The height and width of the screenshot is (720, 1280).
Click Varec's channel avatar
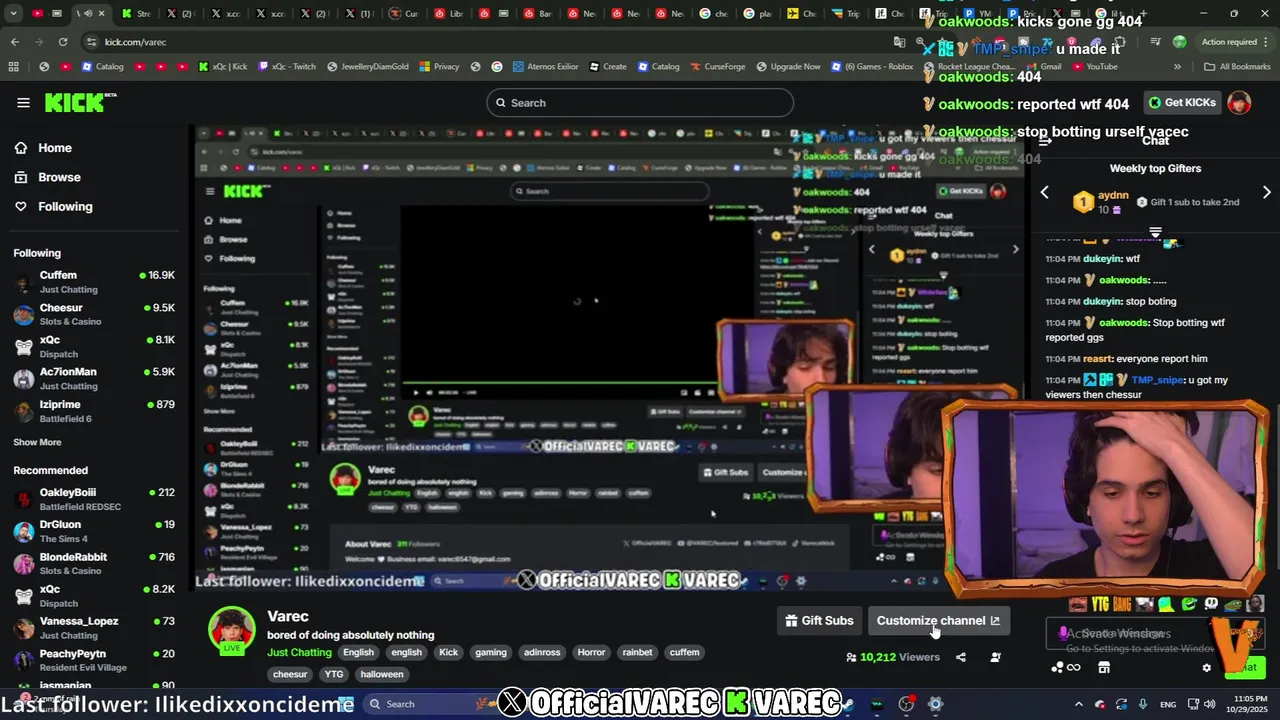click(231, 631)
